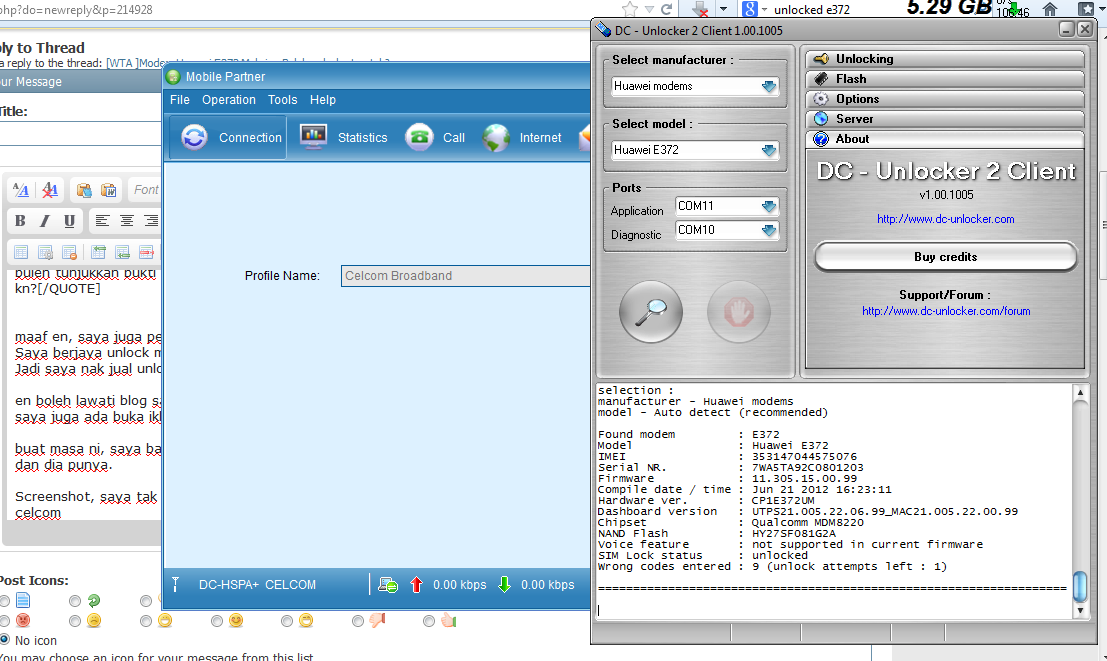Align text left in the forum editor

click(102, 221)
